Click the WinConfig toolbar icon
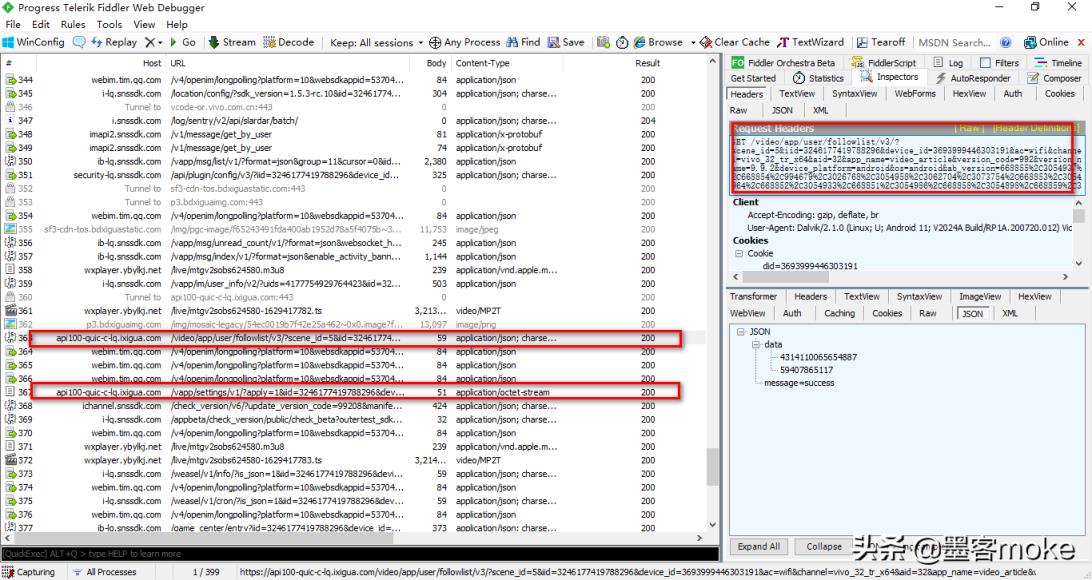This screenshot has height=580, width=1092. (9, 43)
